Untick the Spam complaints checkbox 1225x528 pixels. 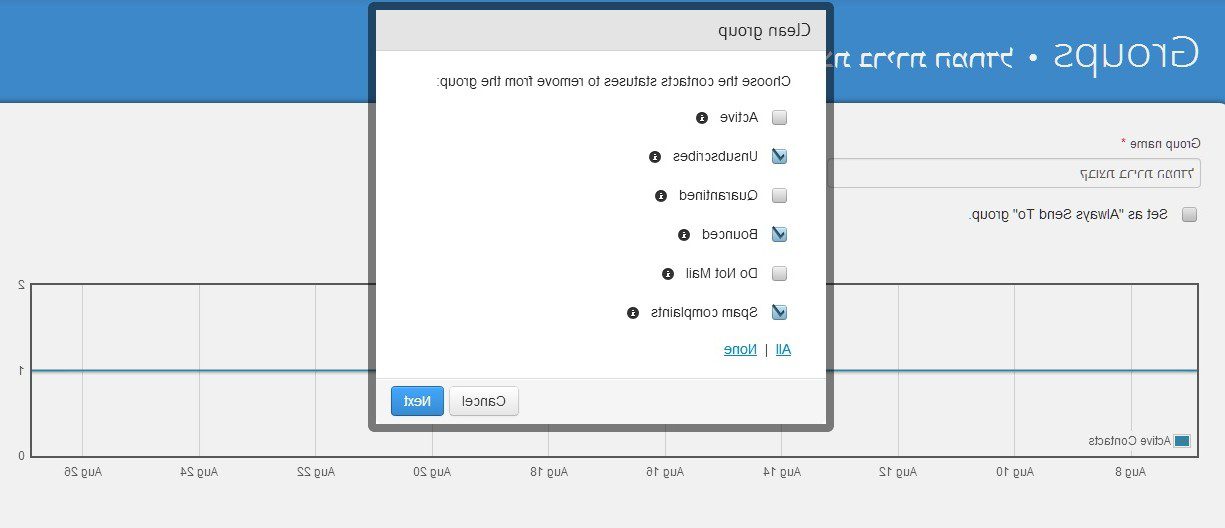(x=780, y=312)
